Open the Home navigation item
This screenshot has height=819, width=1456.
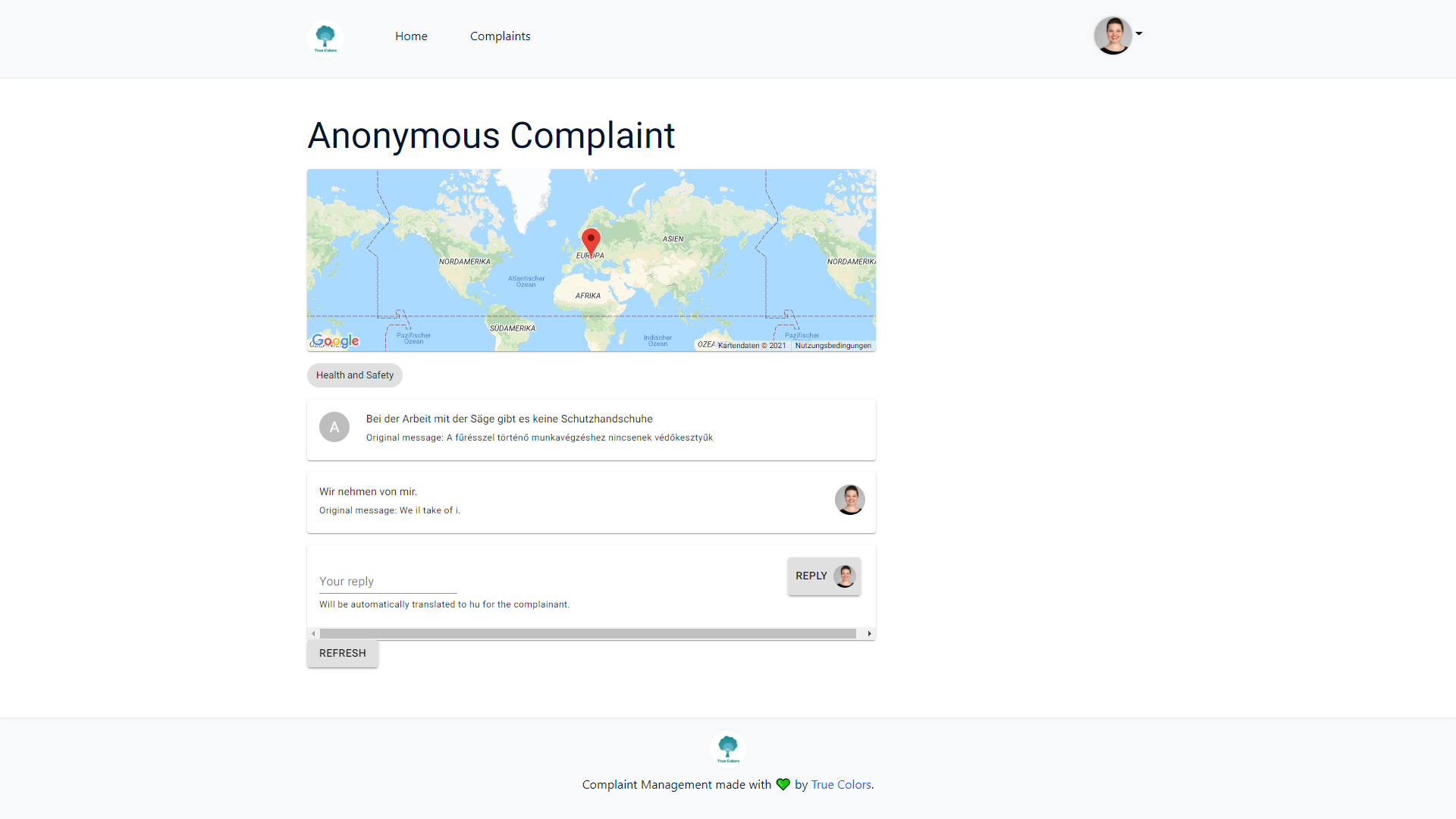coord(411,36)
